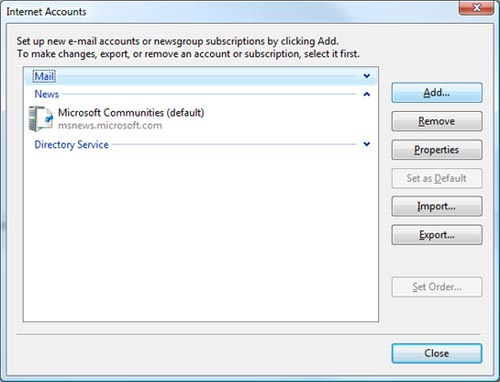Remove the selected account
This screenshot has height=382, width=500.
coord(437,121)
